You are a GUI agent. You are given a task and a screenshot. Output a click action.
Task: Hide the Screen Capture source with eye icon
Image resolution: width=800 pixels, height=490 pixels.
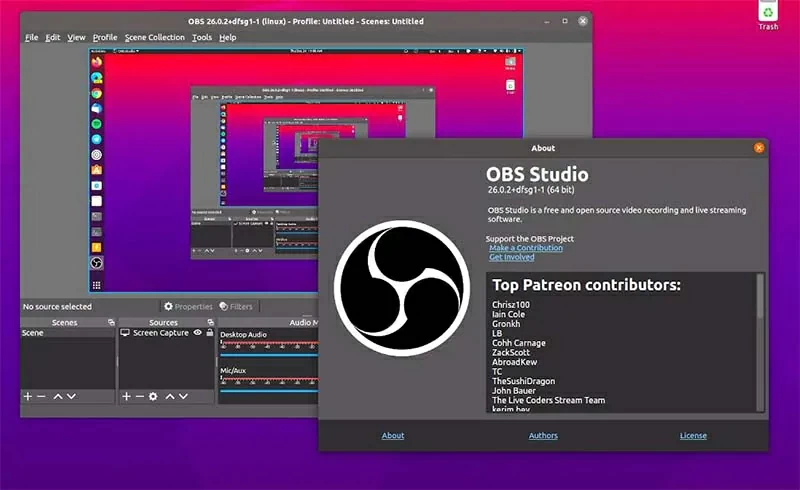point(197,332)
